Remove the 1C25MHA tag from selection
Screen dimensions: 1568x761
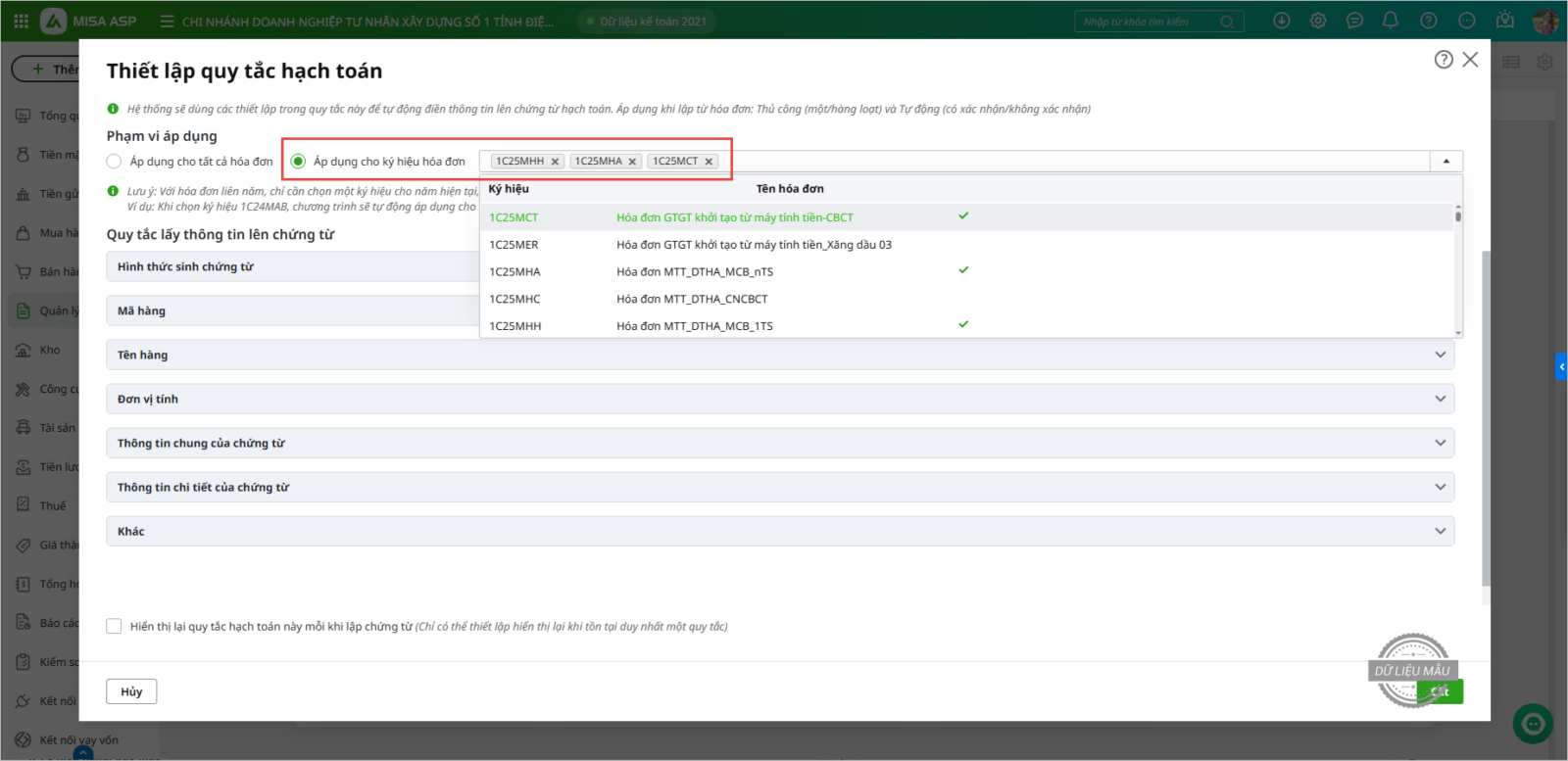click(x=632, y=162)
